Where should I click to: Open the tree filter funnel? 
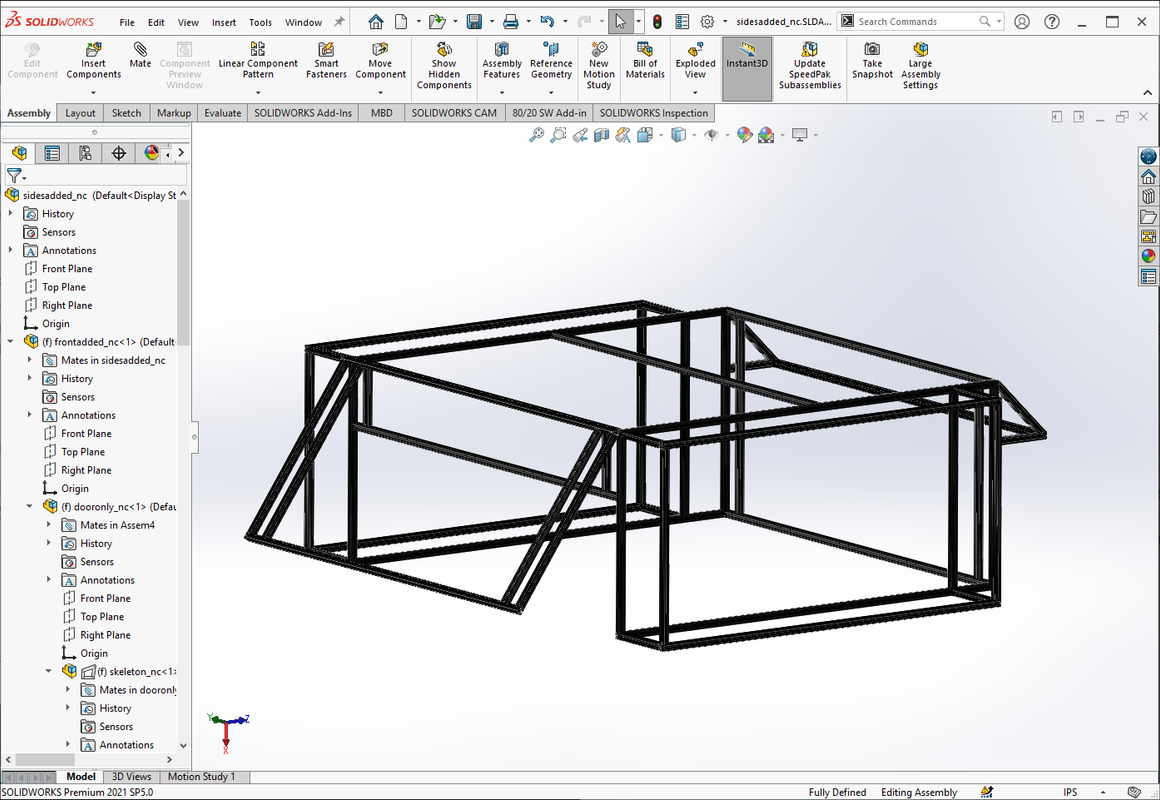click(14, 175)
